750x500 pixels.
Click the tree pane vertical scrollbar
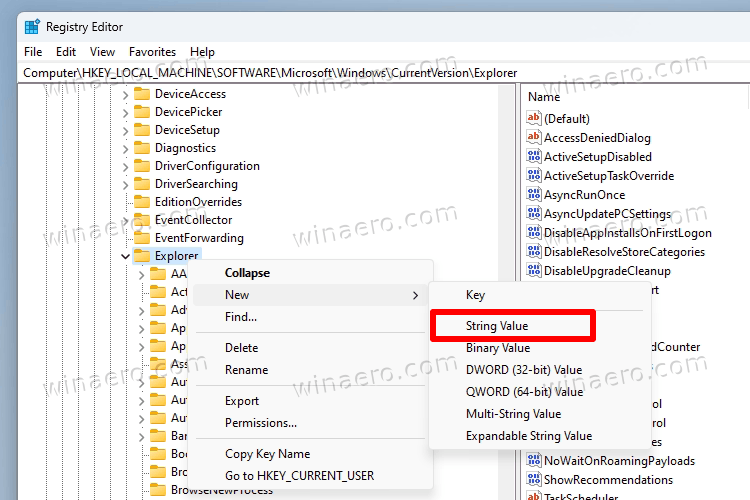(504, 292)
